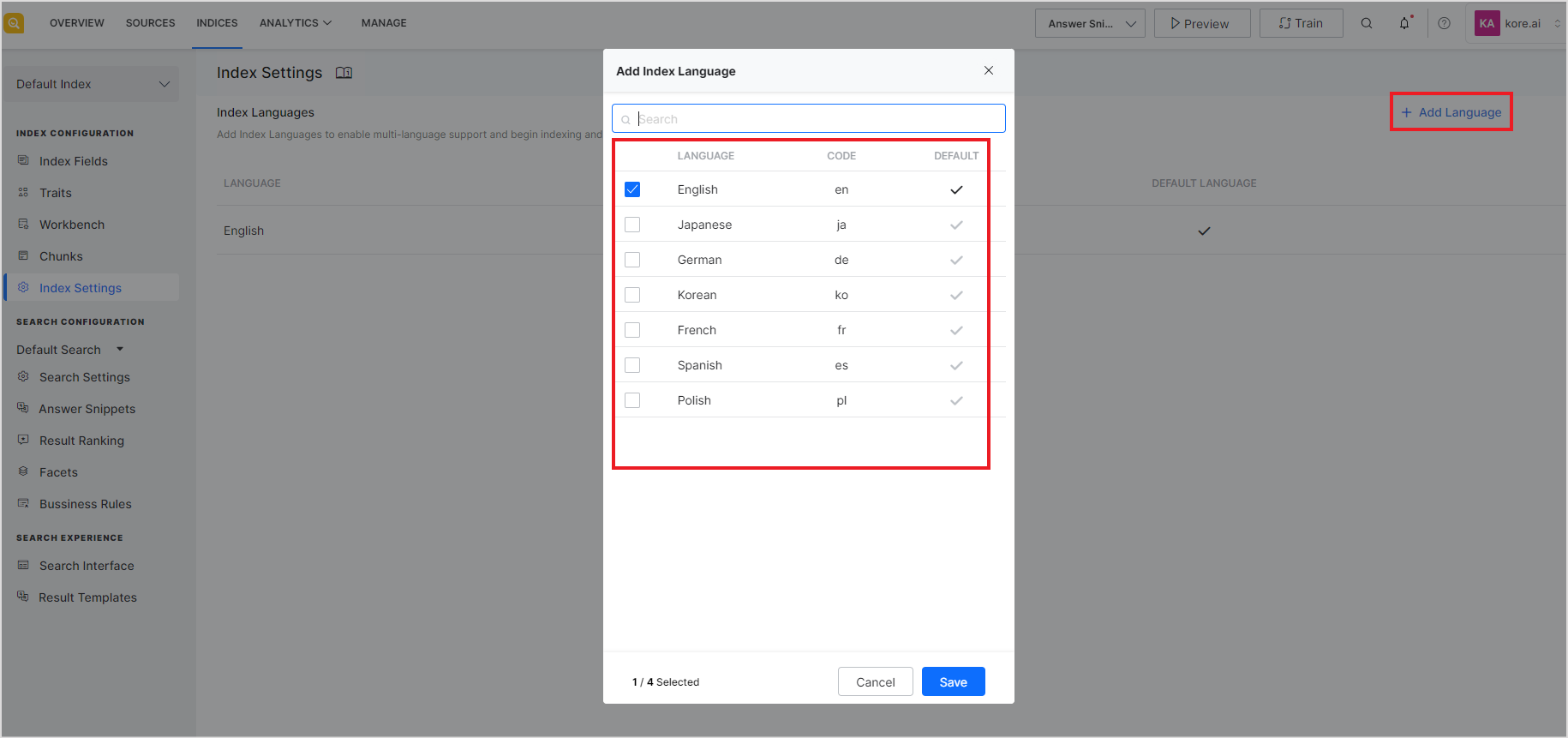Click the 'ko' code cell
The width and height of the screenshot is (1568, 738).
pos(841,295)
